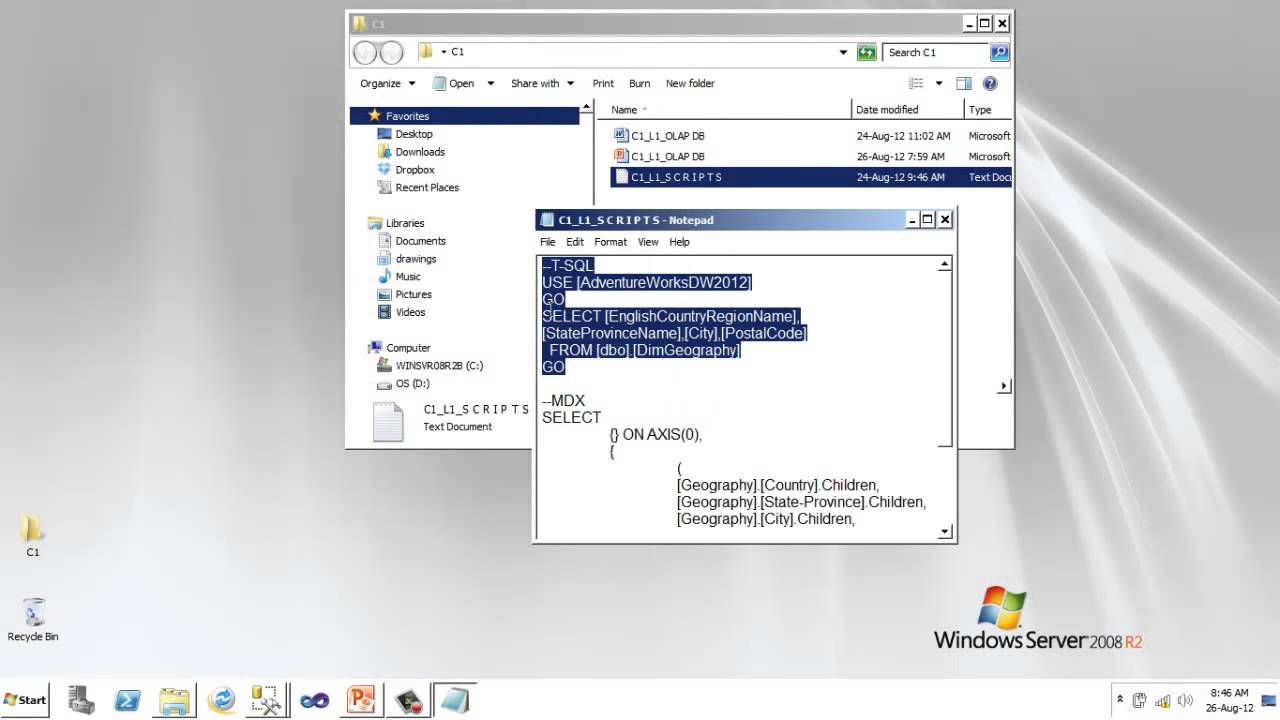Image resolution: width=1280 pixels, height=720 pixels.
Task: Expand the view options dropdown arrow
Action: point(938,84)
